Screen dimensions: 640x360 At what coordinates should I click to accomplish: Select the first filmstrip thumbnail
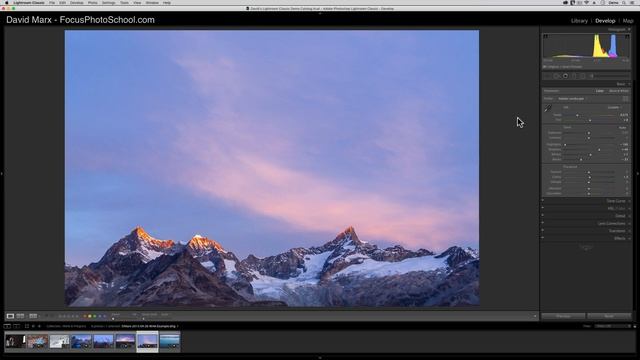(x=15, y=341)
